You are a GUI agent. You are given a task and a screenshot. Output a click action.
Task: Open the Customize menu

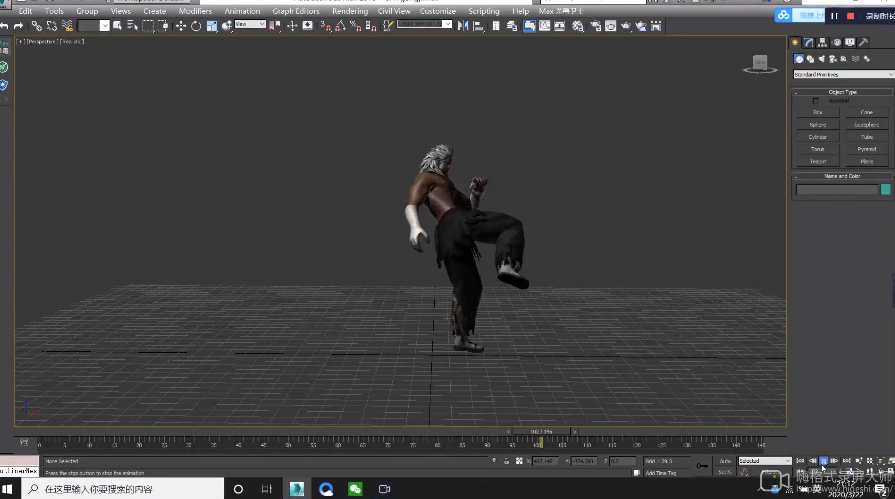click(438, 11)
